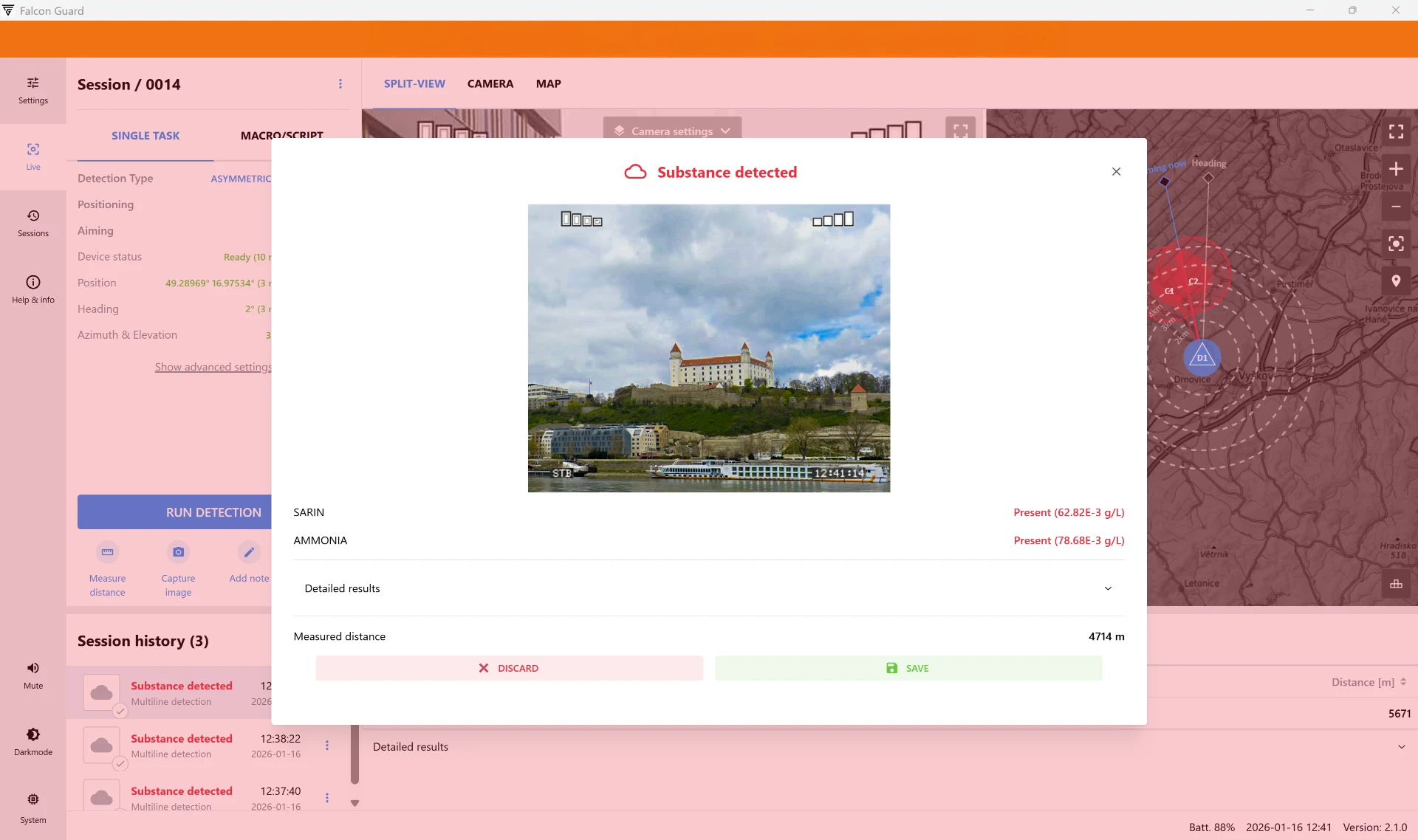The height and width of the screenshot is (840, 1418).
Task: Zoom in on the map
Action: pos(1396,169)
